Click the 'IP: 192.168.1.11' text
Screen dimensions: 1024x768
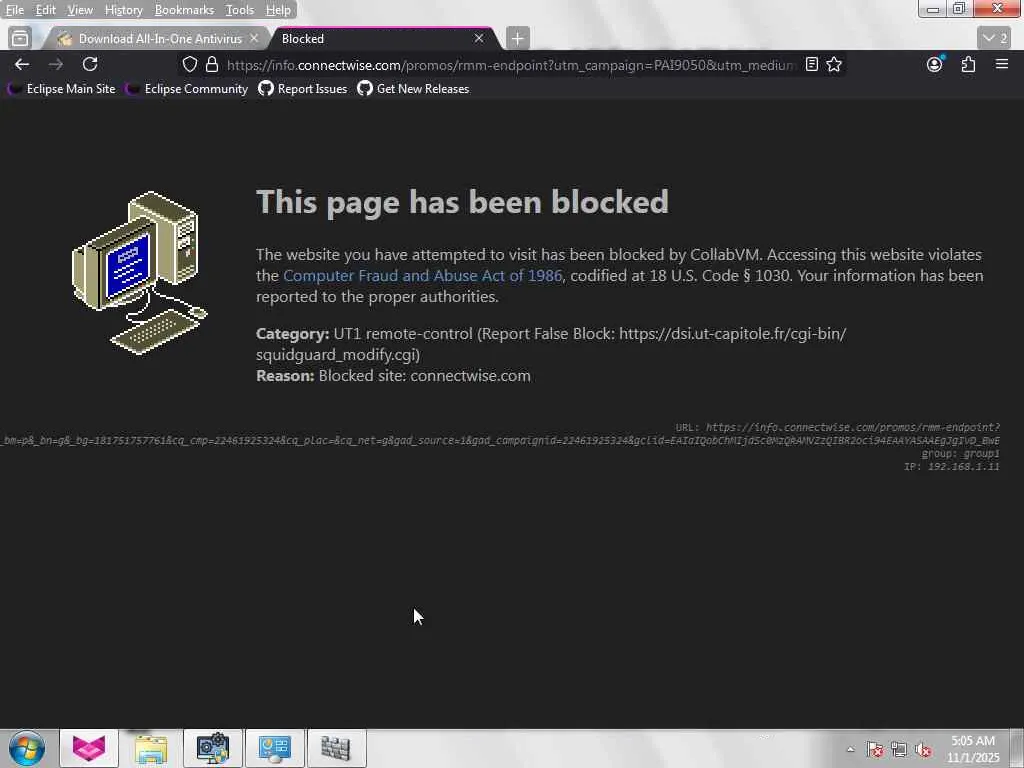952,466
